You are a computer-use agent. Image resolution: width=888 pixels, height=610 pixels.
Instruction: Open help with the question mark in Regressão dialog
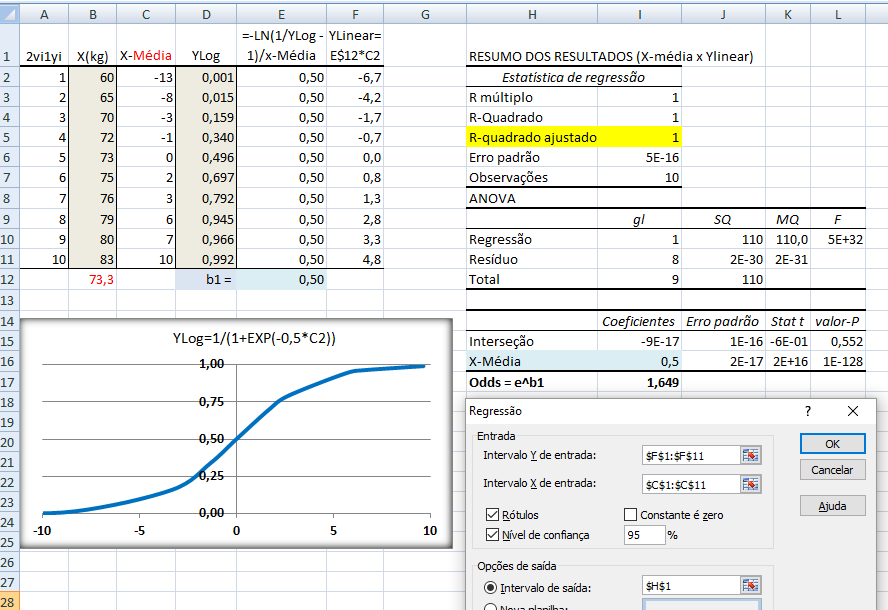tap(808, 411)
